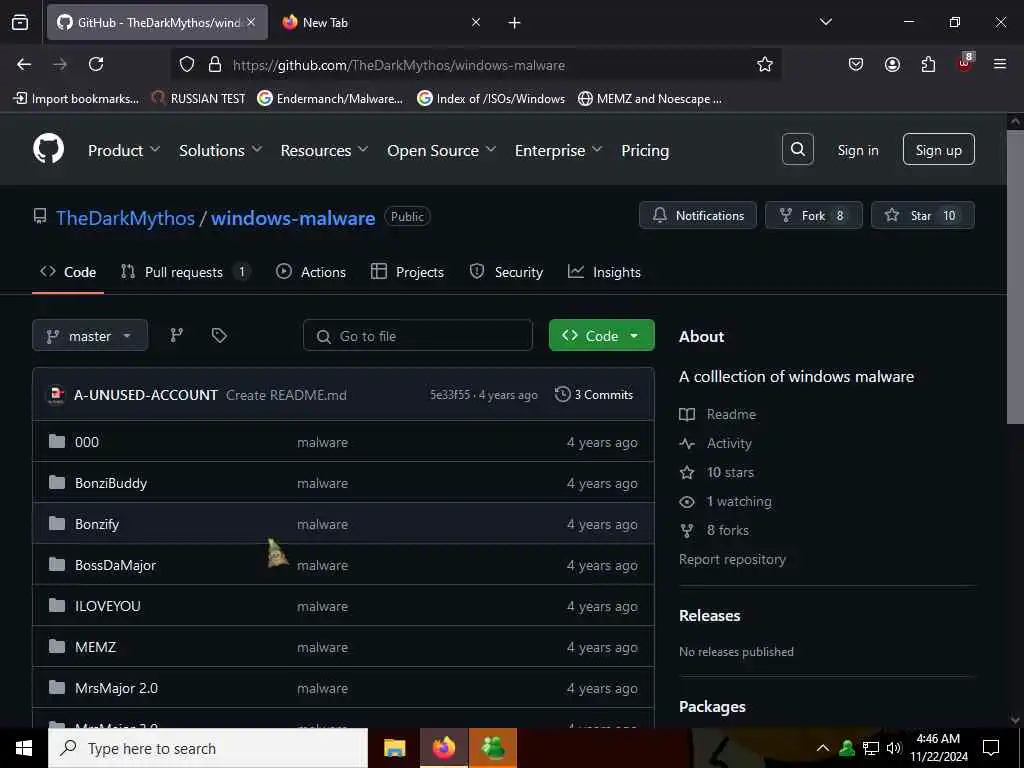
Task: Click the Windows taskbar search box
Action: (208, 748)
